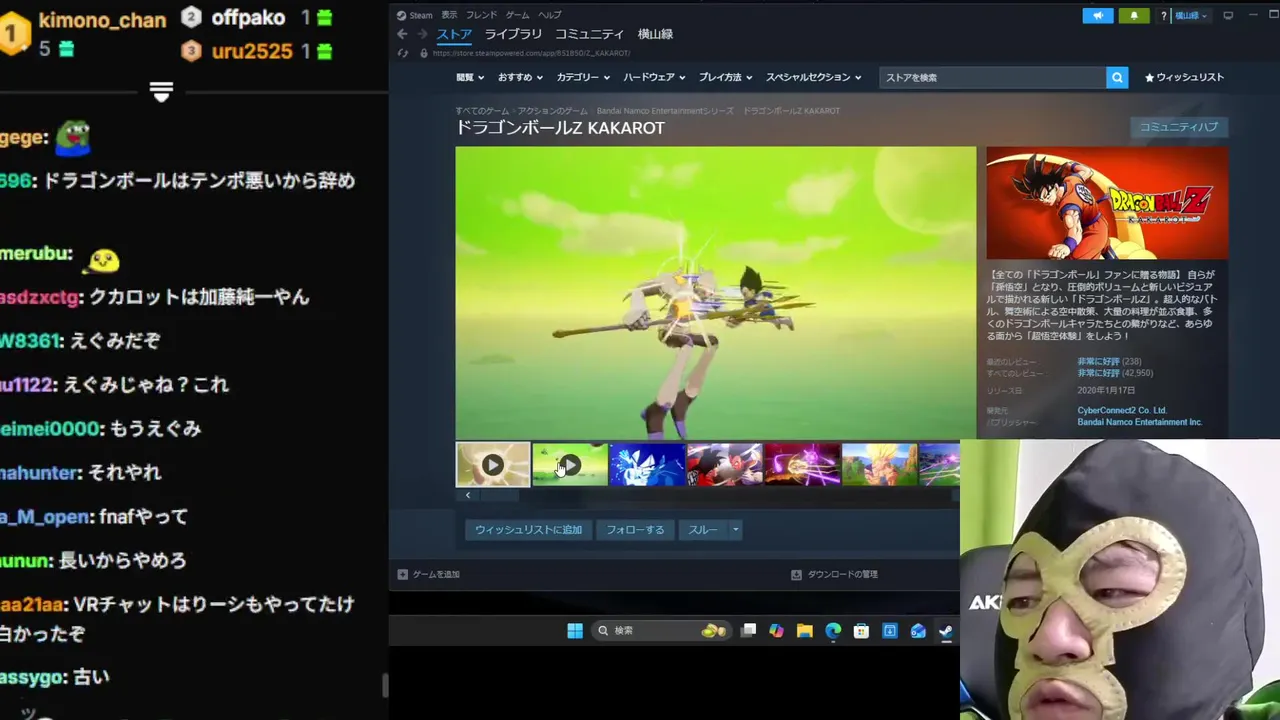The width and height of the screenshot is (1280, 720).
Task: Click the Dragon Ball Z header capsule image
Action: point(1107,203)
